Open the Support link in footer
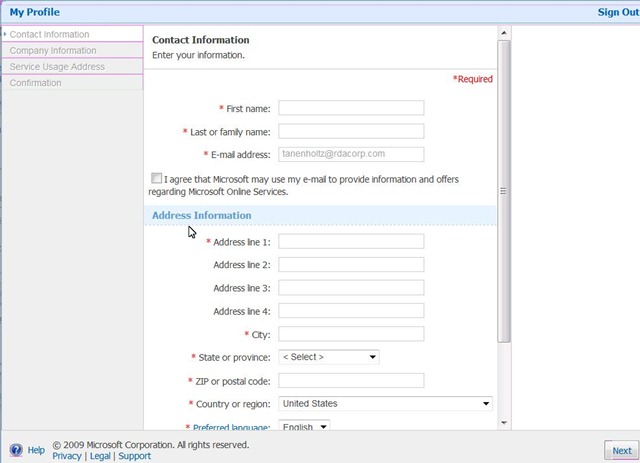Viewport: 640px width, 463px height. pyautogui.click(x=135, y=456)
